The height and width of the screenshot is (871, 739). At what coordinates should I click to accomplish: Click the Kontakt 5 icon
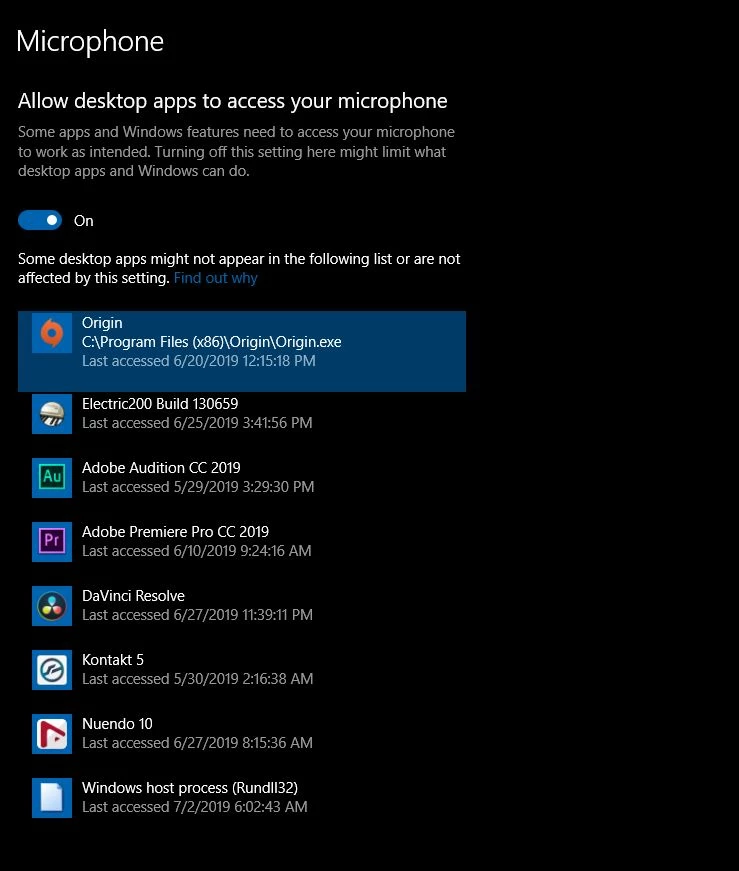[x=52, y=670]
